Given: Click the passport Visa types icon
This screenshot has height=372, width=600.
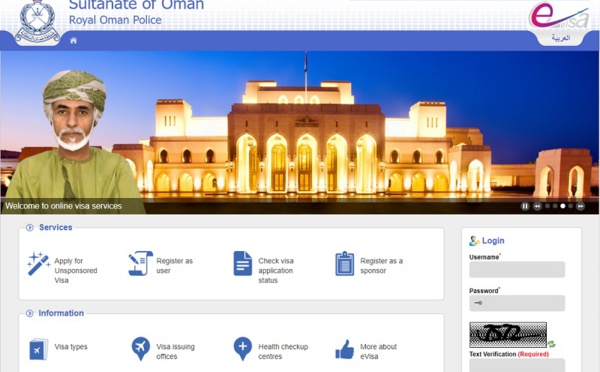Looking at the screenshot, I should (38, 349).
